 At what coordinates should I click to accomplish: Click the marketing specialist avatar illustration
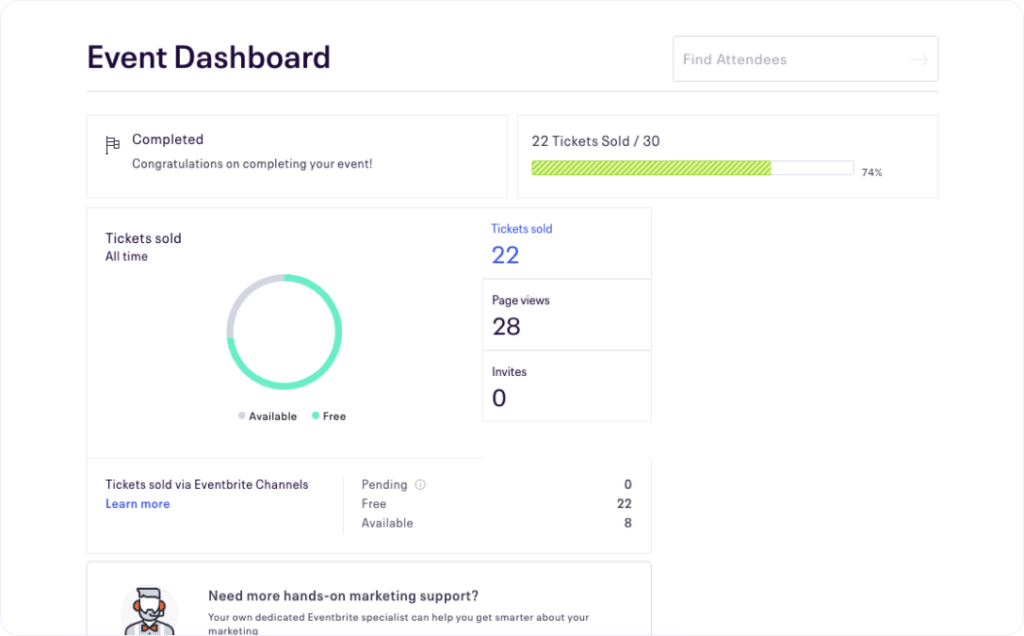(149, 605)
